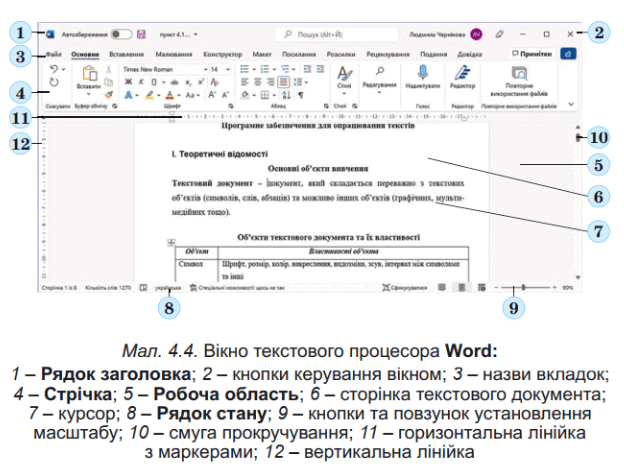
Task: Click the Undo arrow icon
Action: pos(53,69)
